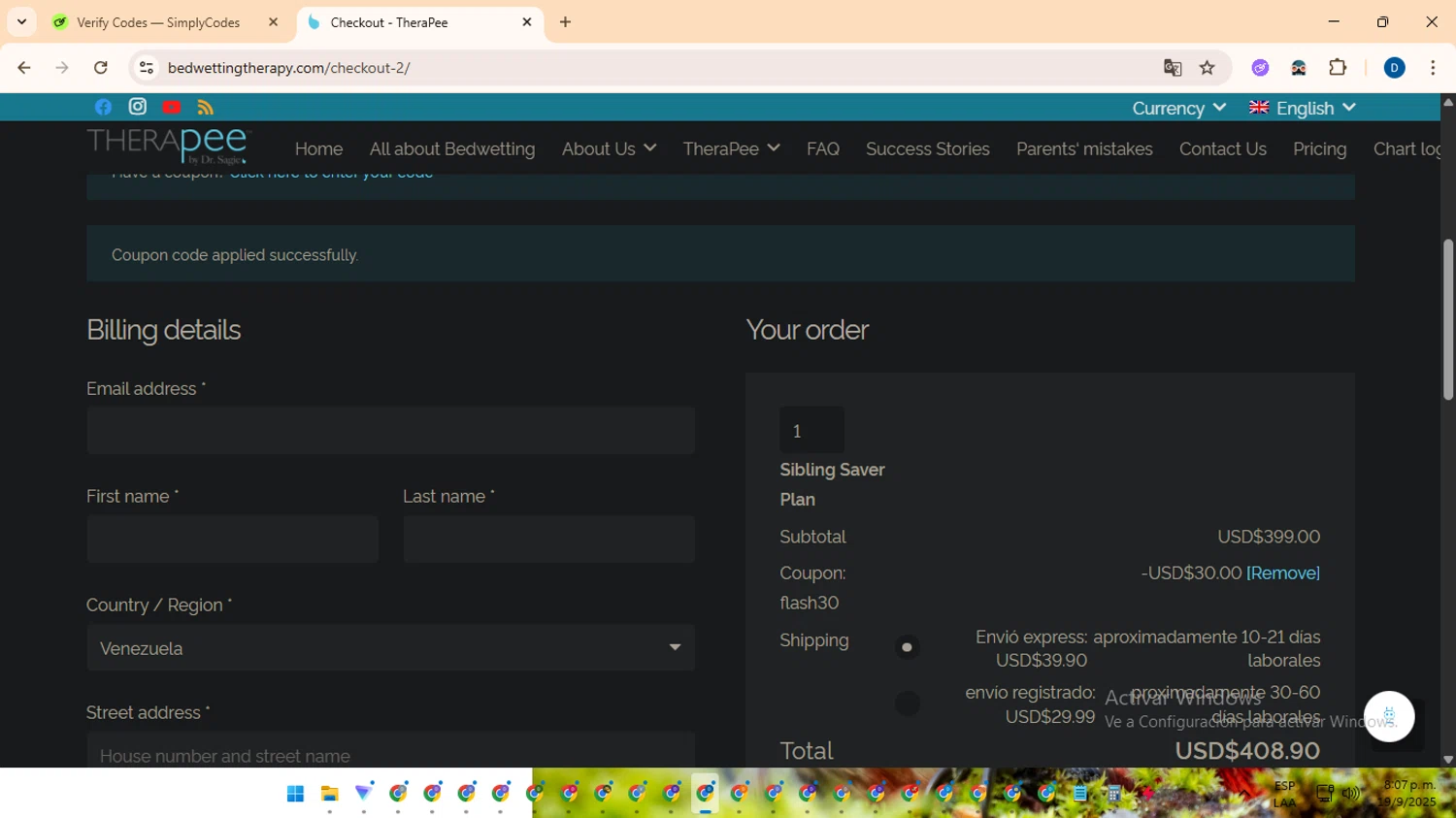Open All about Bedwetting page
The width and height of the screenshot is (1456, 818).
tap(452, 148)
